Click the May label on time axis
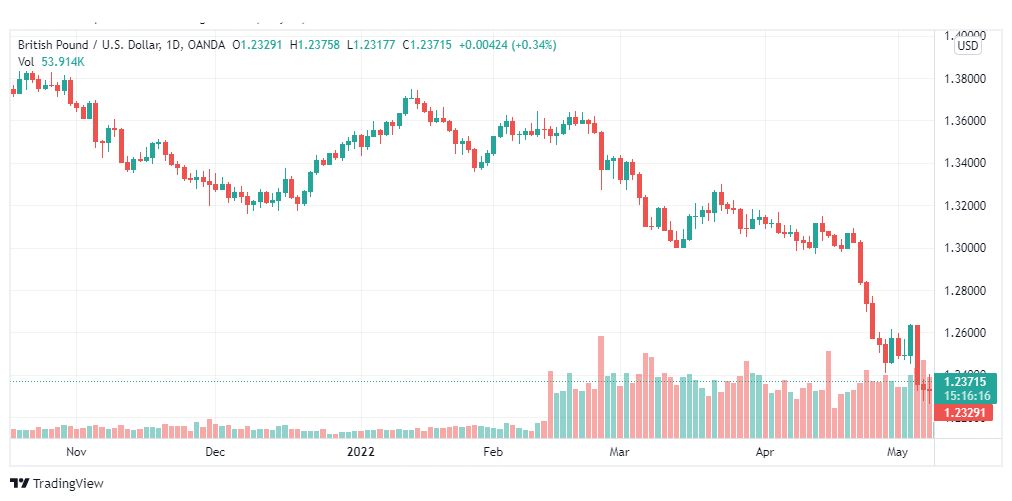The width and height of the screenshot is (1012, 501). coord(898,451)
